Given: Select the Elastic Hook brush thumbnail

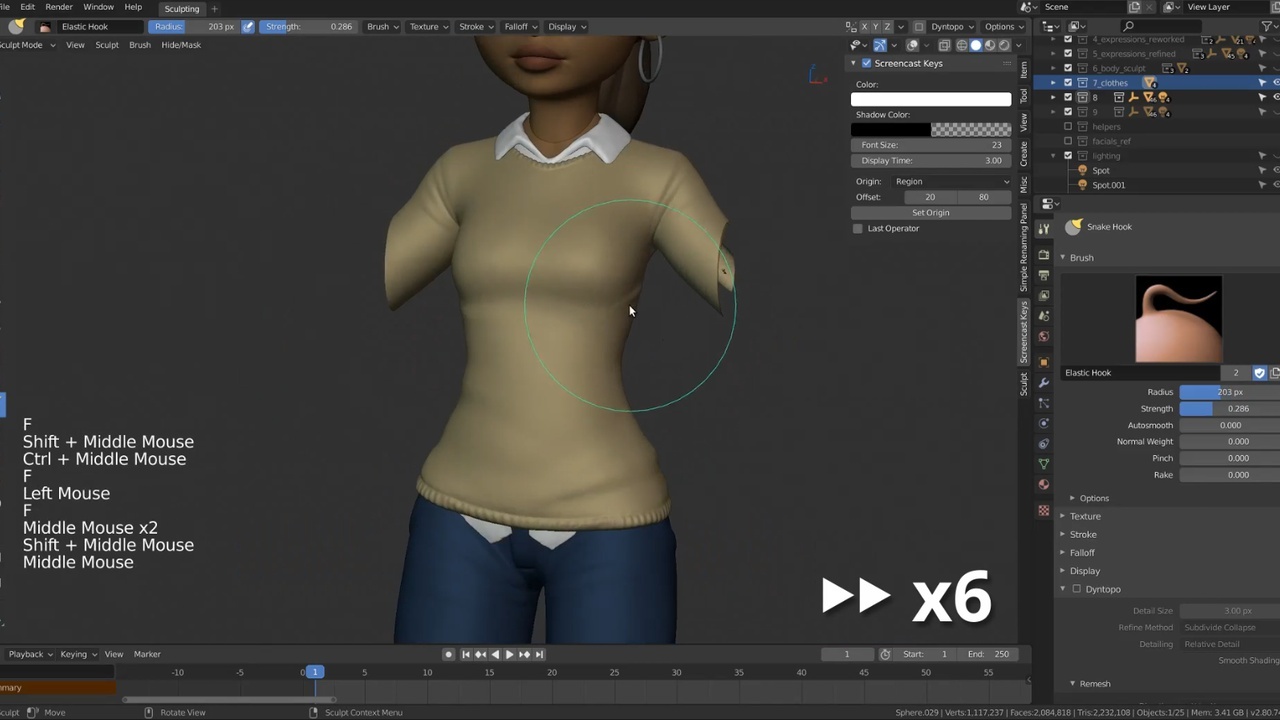Looking at the screenshot, I should click(1178, 318).
